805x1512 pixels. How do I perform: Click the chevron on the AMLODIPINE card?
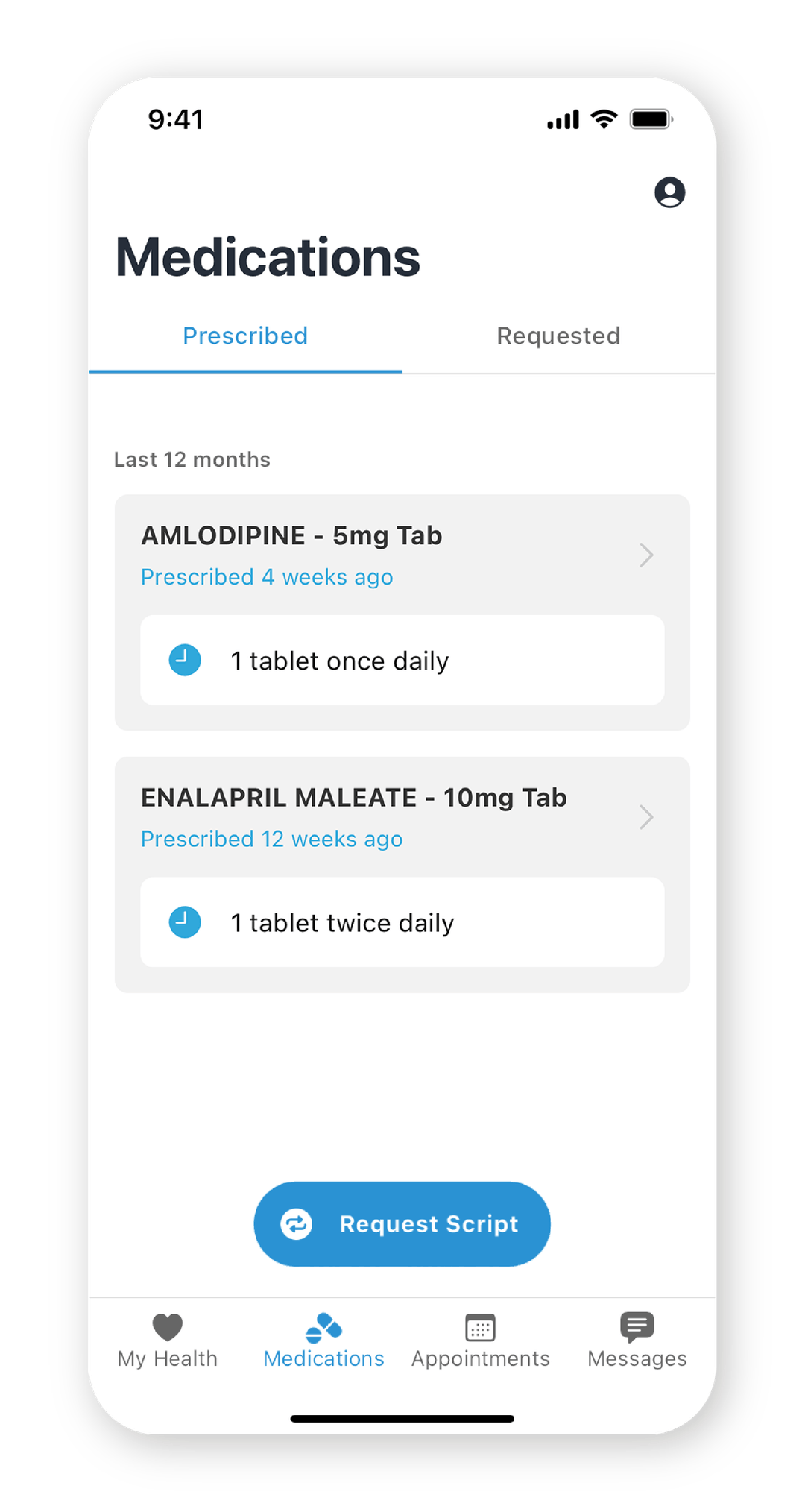[647, 555]
